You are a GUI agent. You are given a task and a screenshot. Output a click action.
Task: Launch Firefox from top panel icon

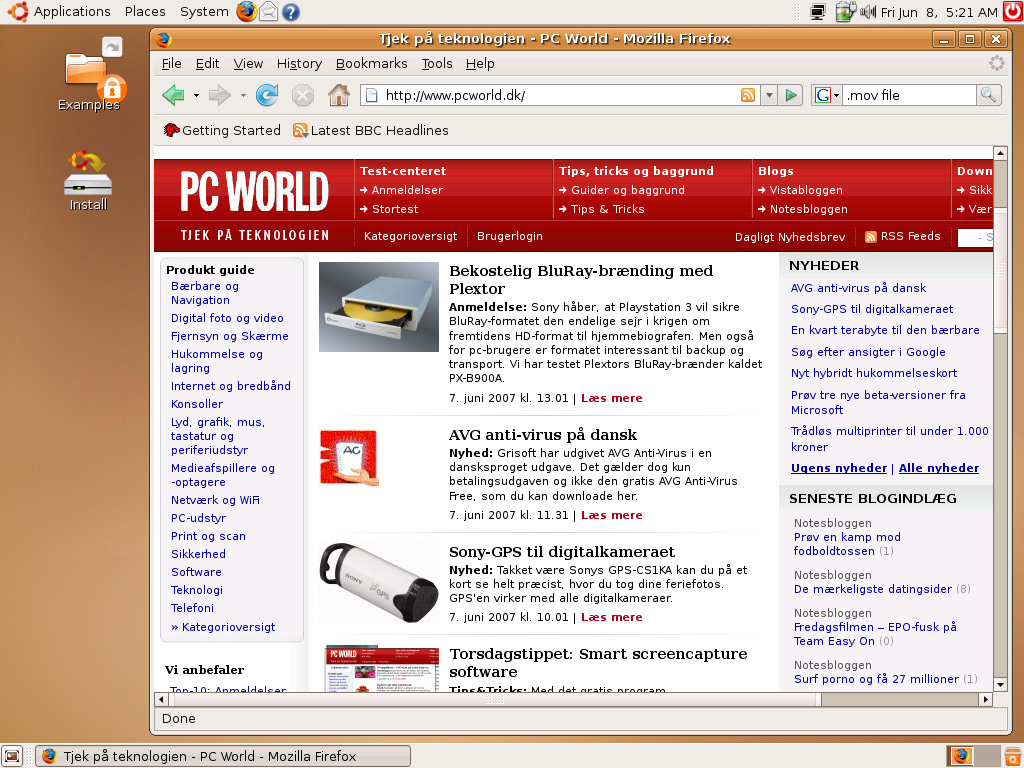[x=246, y=12]
